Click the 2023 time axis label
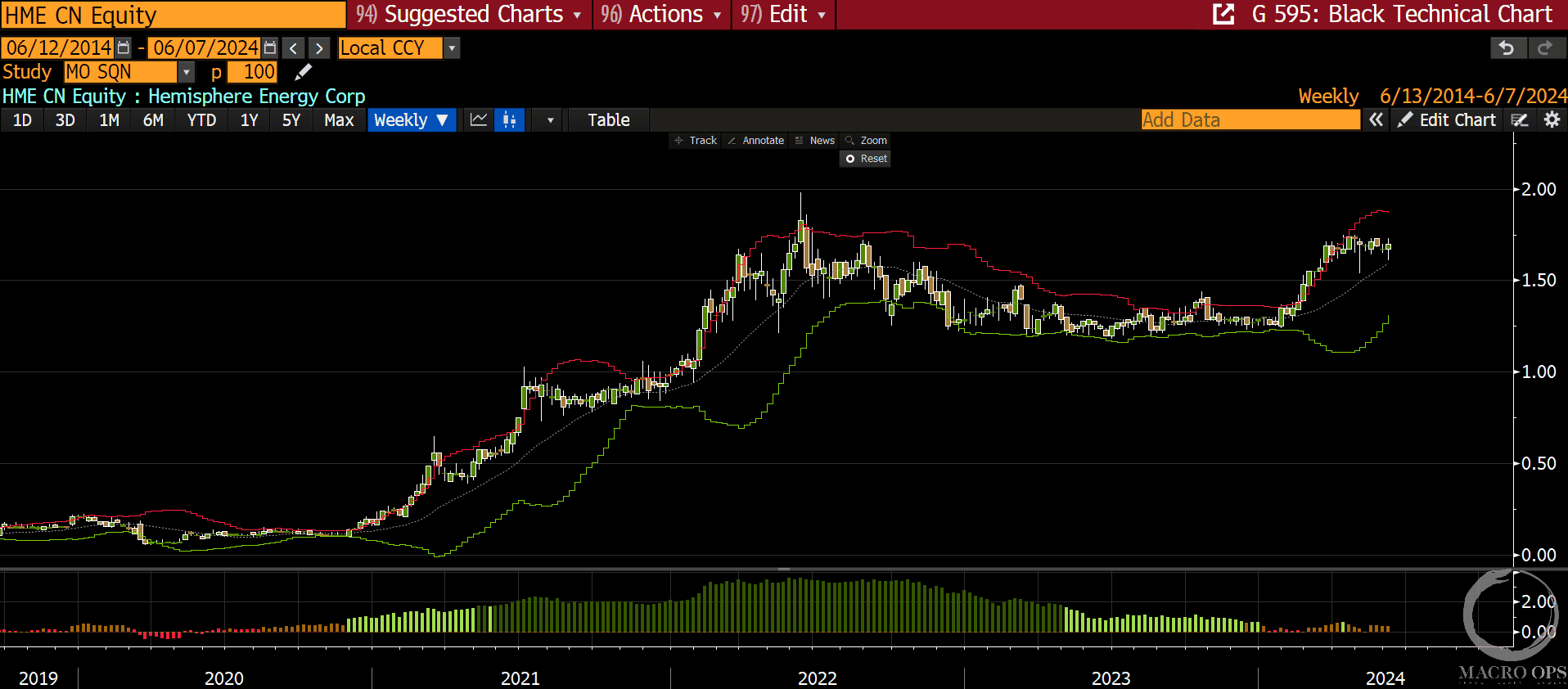This screenshot has width=1568, height=689. [x=1111, y=678]
